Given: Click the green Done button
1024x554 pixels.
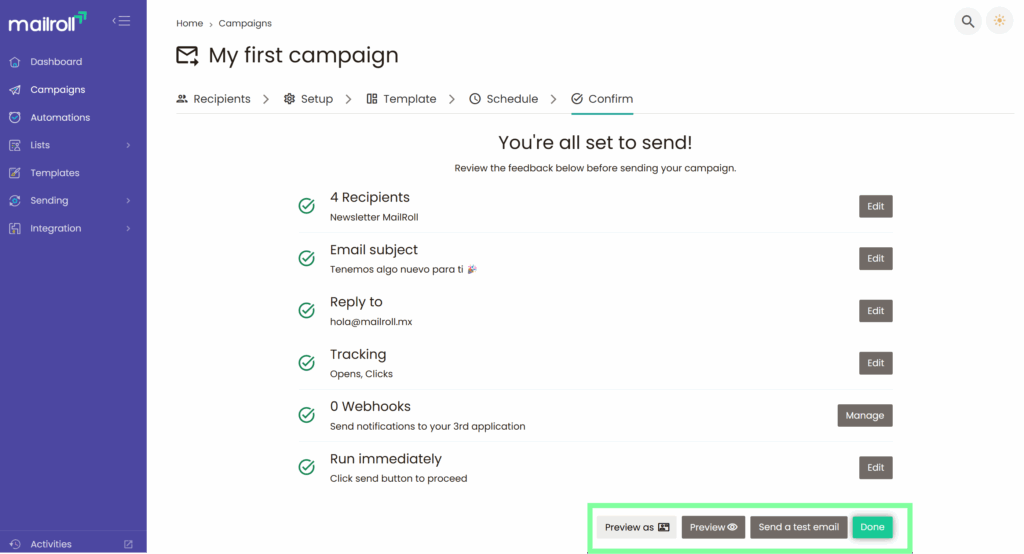Looking at the screenshot, I should coord(872,527).
